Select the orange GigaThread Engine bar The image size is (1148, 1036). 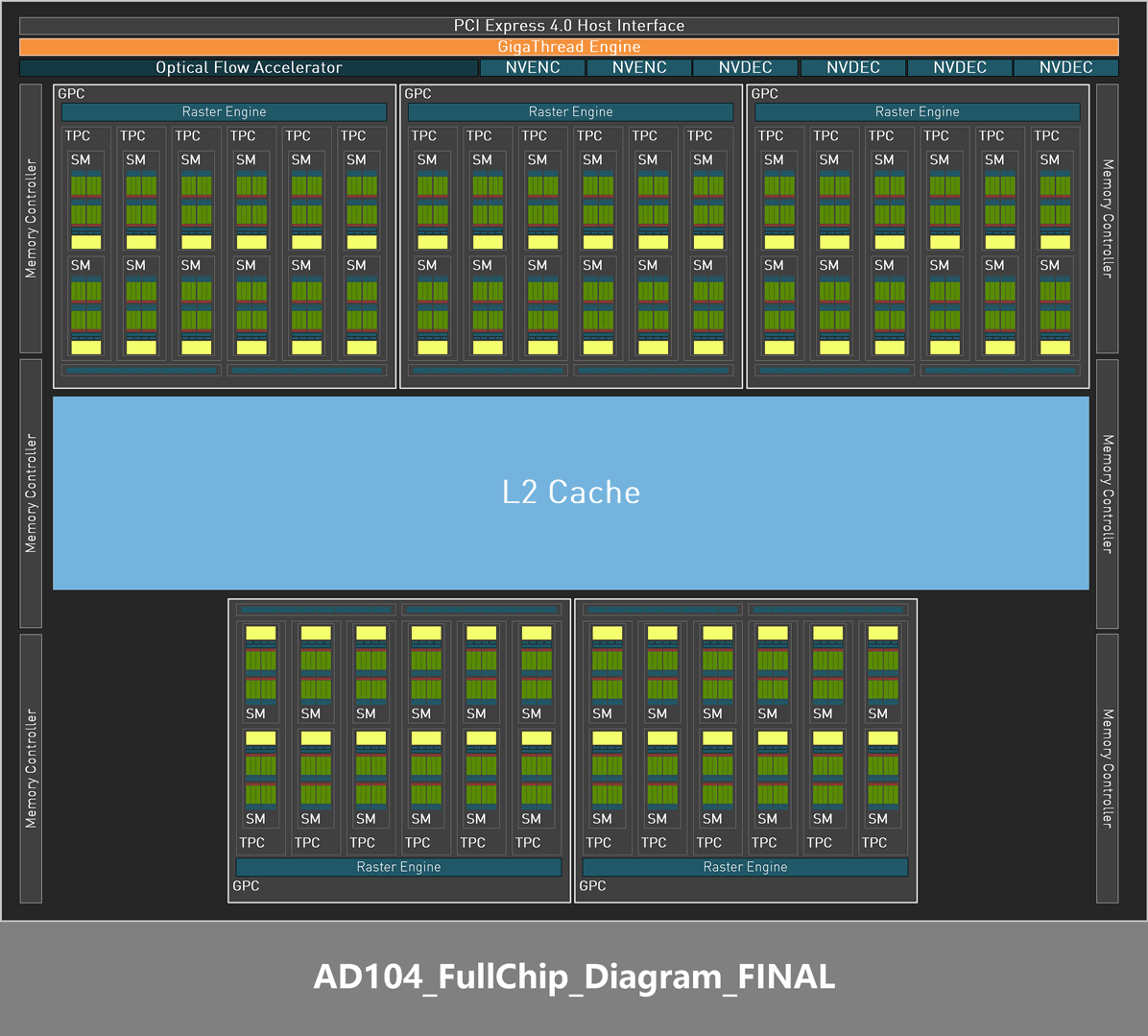coord(569,47)
